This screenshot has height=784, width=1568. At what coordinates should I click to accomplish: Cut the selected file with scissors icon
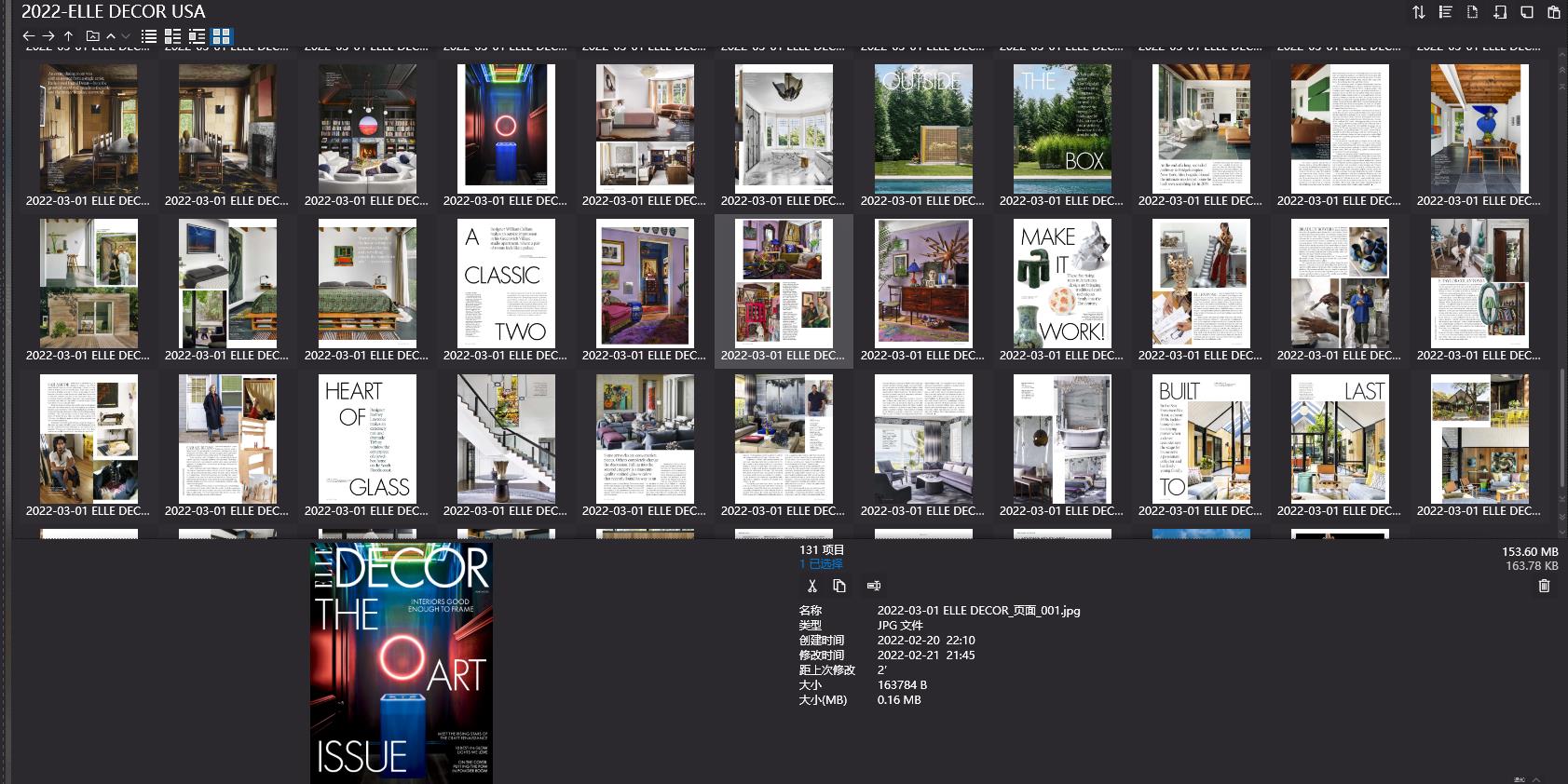[812, 586]
